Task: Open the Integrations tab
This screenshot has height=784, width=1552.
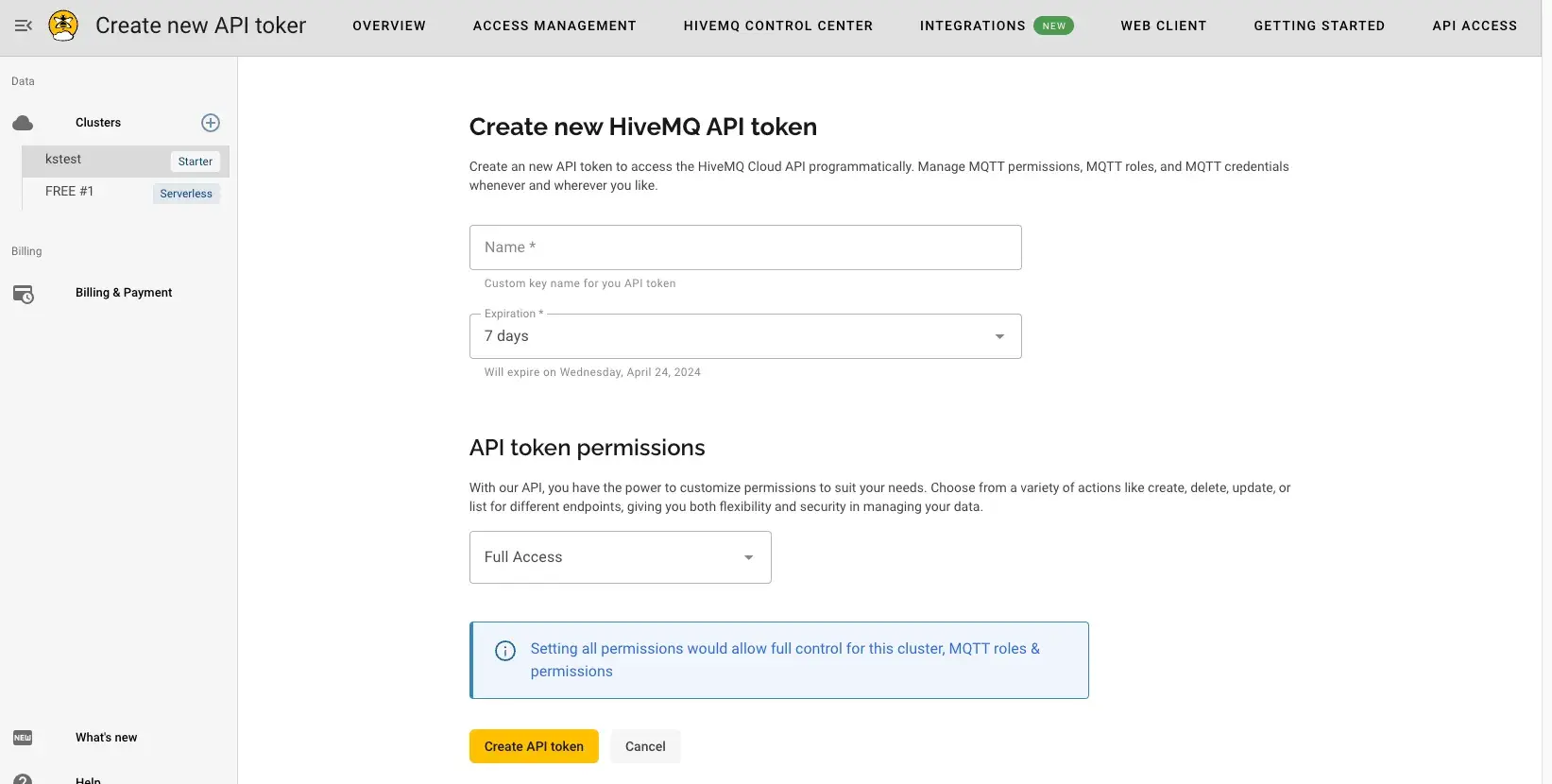Action: (973, 26)
